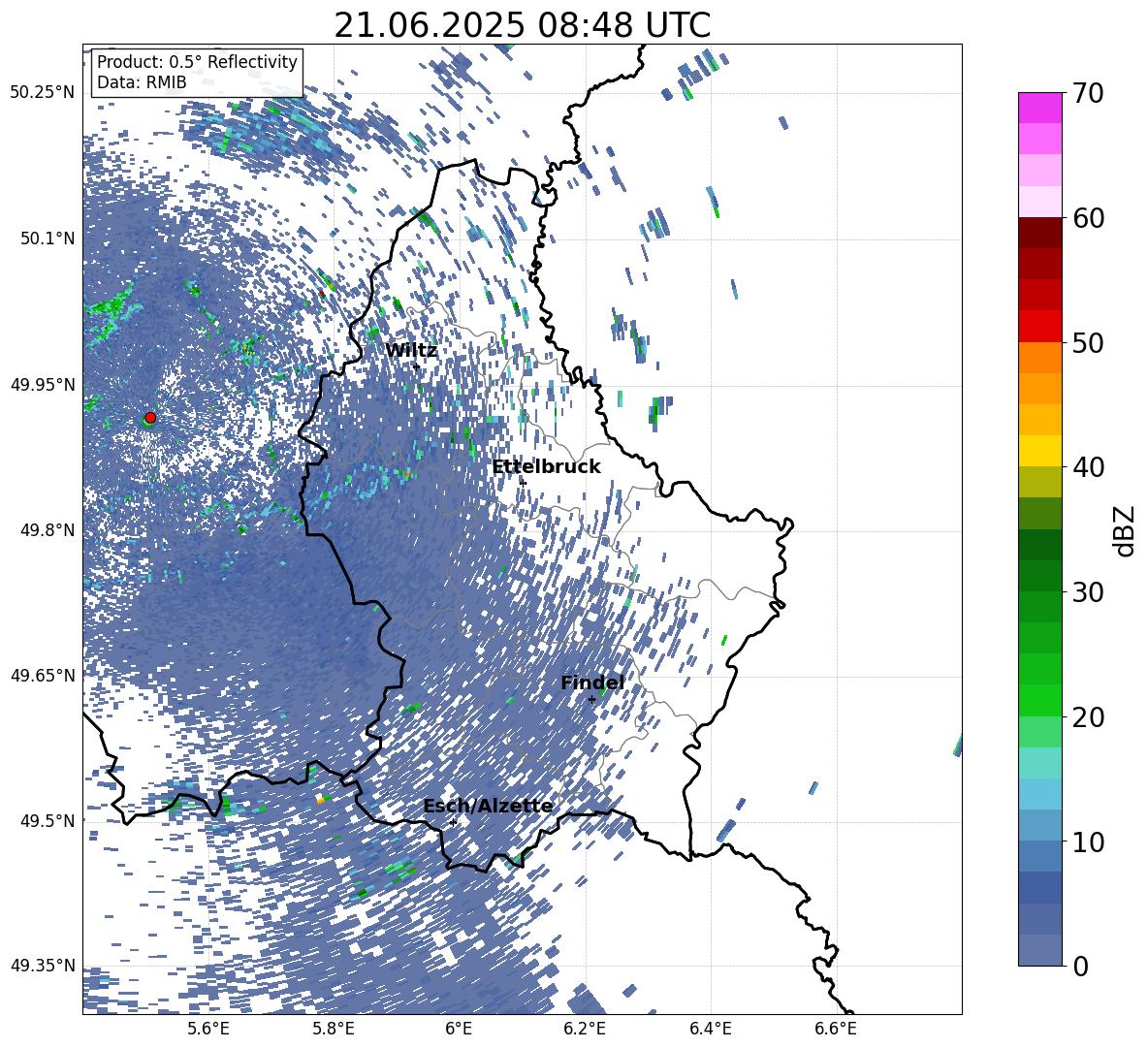Click the Wiltz city label
This screenshot has height=1048, width=1148.
(x=411, y=351)
